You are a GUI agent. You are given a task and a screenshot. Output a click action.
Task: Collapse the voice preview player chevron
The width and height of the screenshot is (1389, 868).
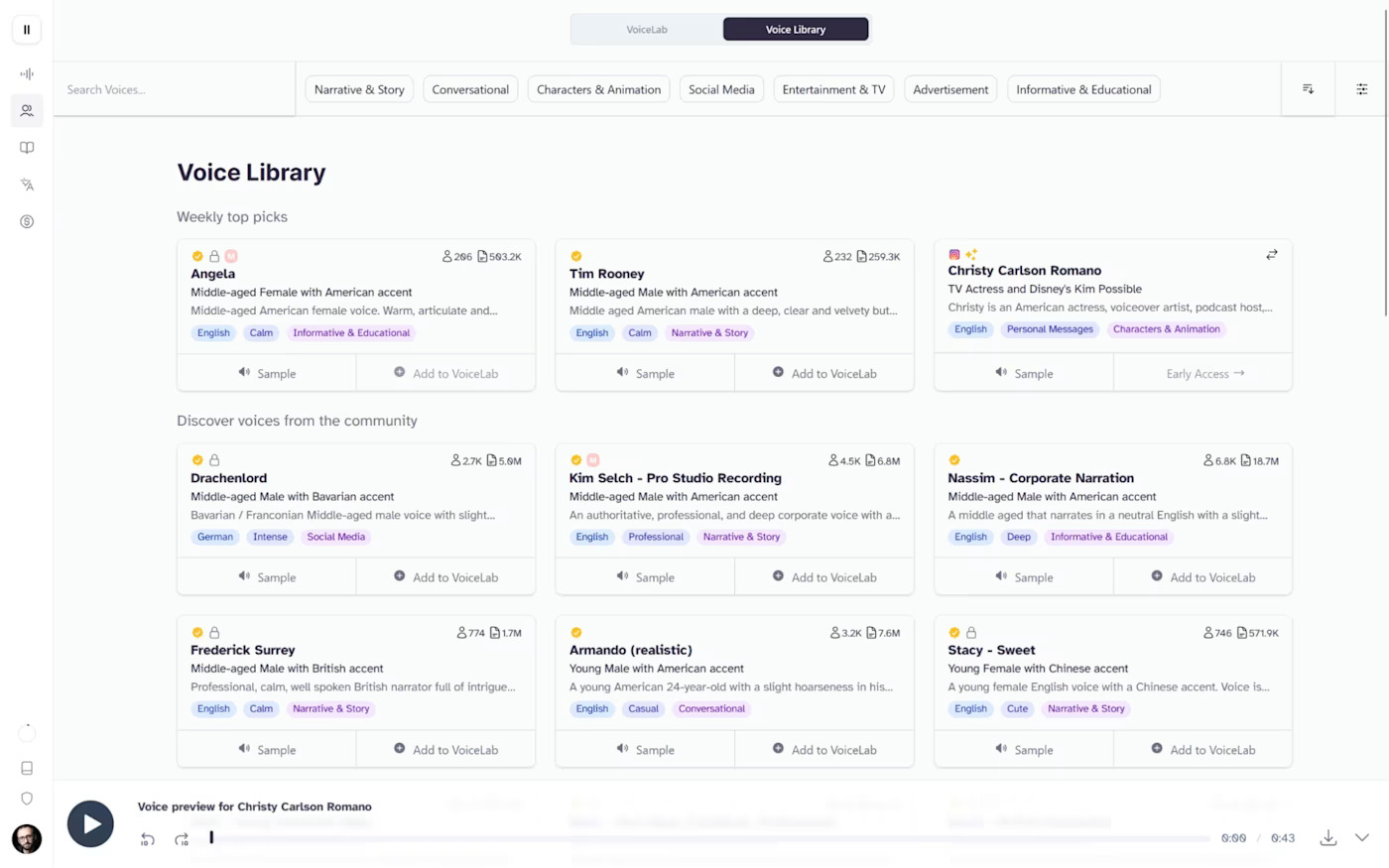coord(1362,838)
